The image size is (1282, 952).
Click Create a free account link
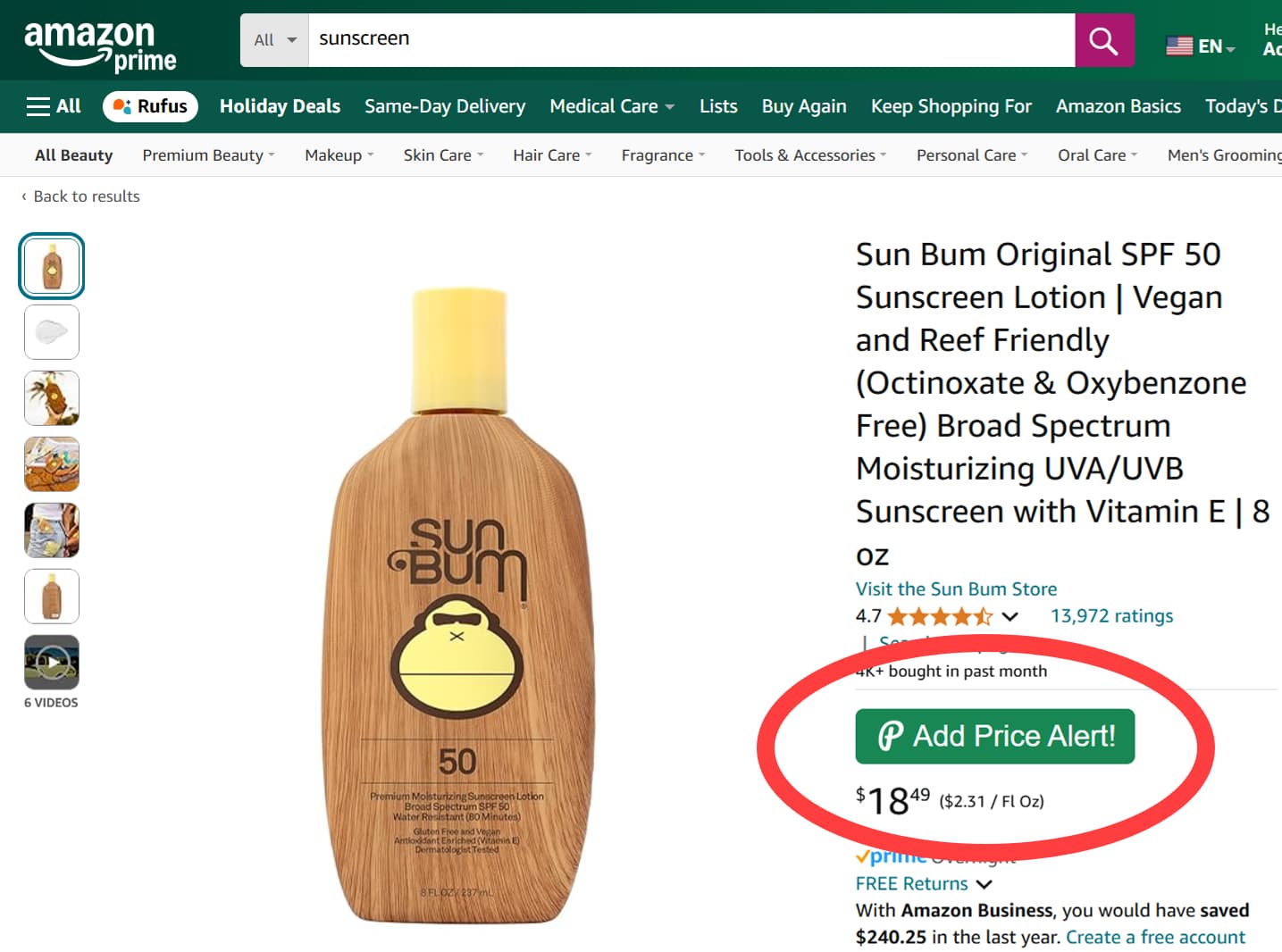tap(1155, 937)
